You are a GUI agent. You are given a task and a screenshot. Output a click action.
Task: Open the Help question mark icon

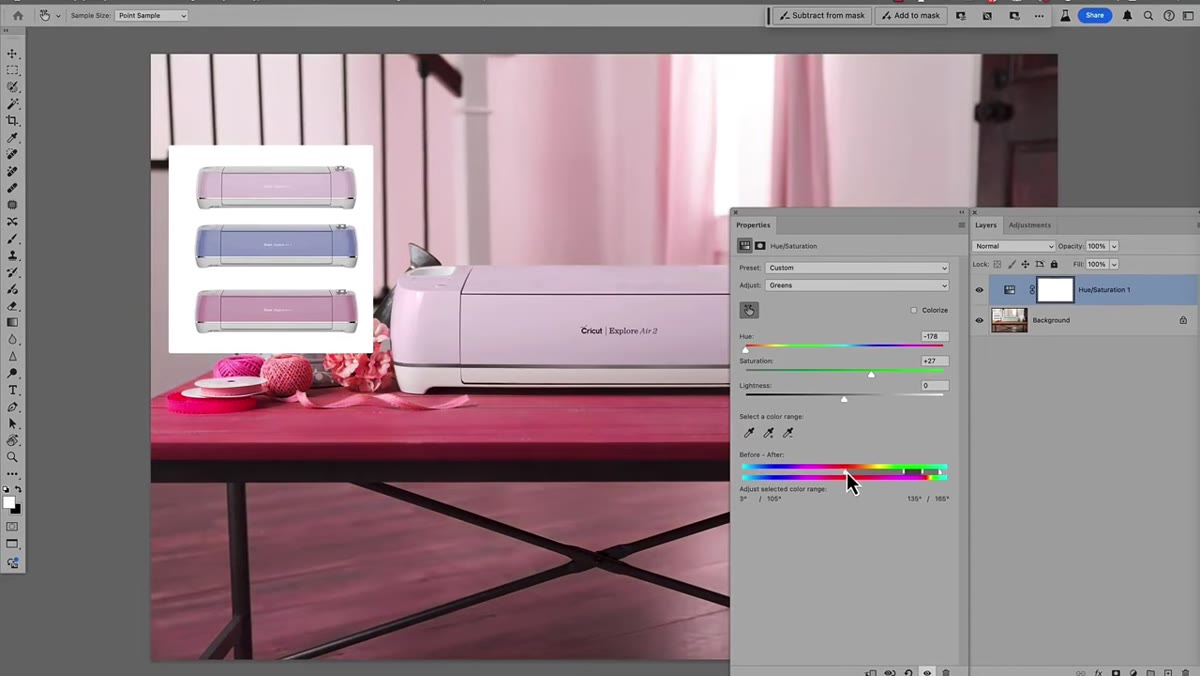click(x=1168, y=16)
